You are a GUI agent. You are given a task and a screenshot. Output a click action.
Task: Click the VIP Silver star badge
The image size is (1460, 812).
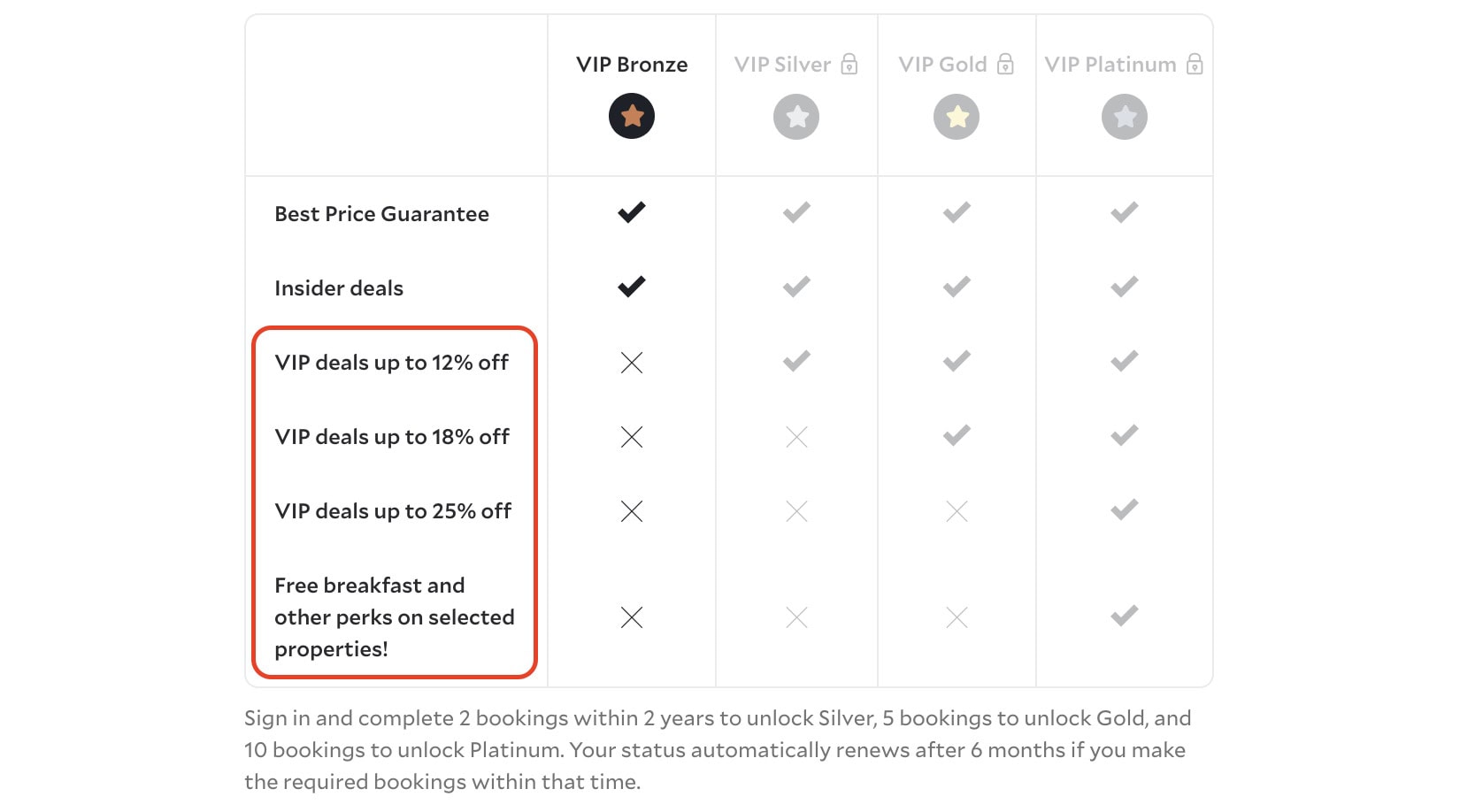pos(796,117)
